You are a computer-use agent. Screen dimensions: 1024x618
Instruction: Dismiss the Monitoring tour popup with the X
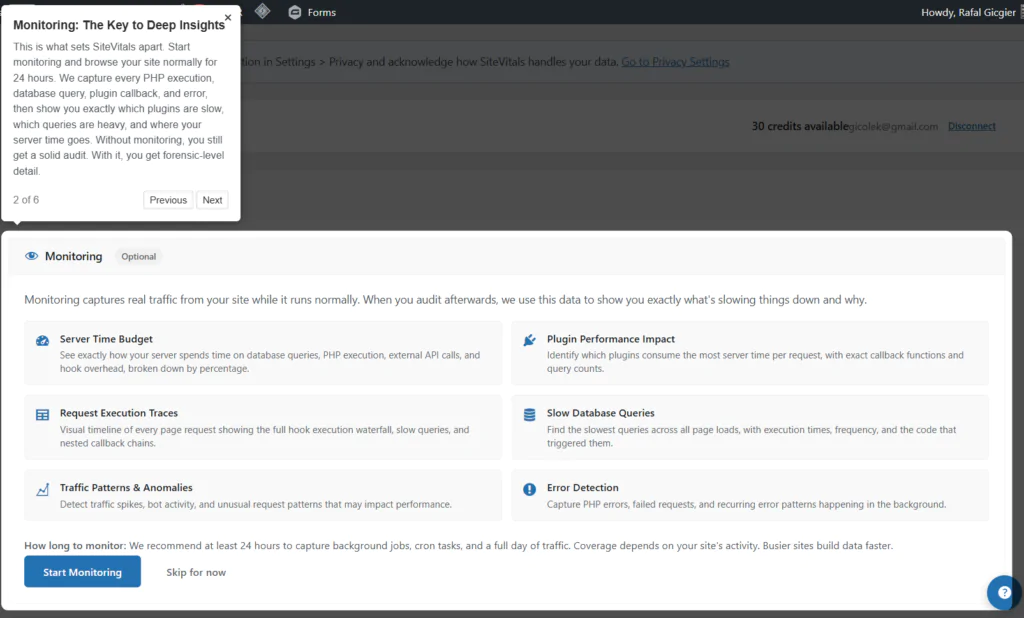(x=228, y=17)
